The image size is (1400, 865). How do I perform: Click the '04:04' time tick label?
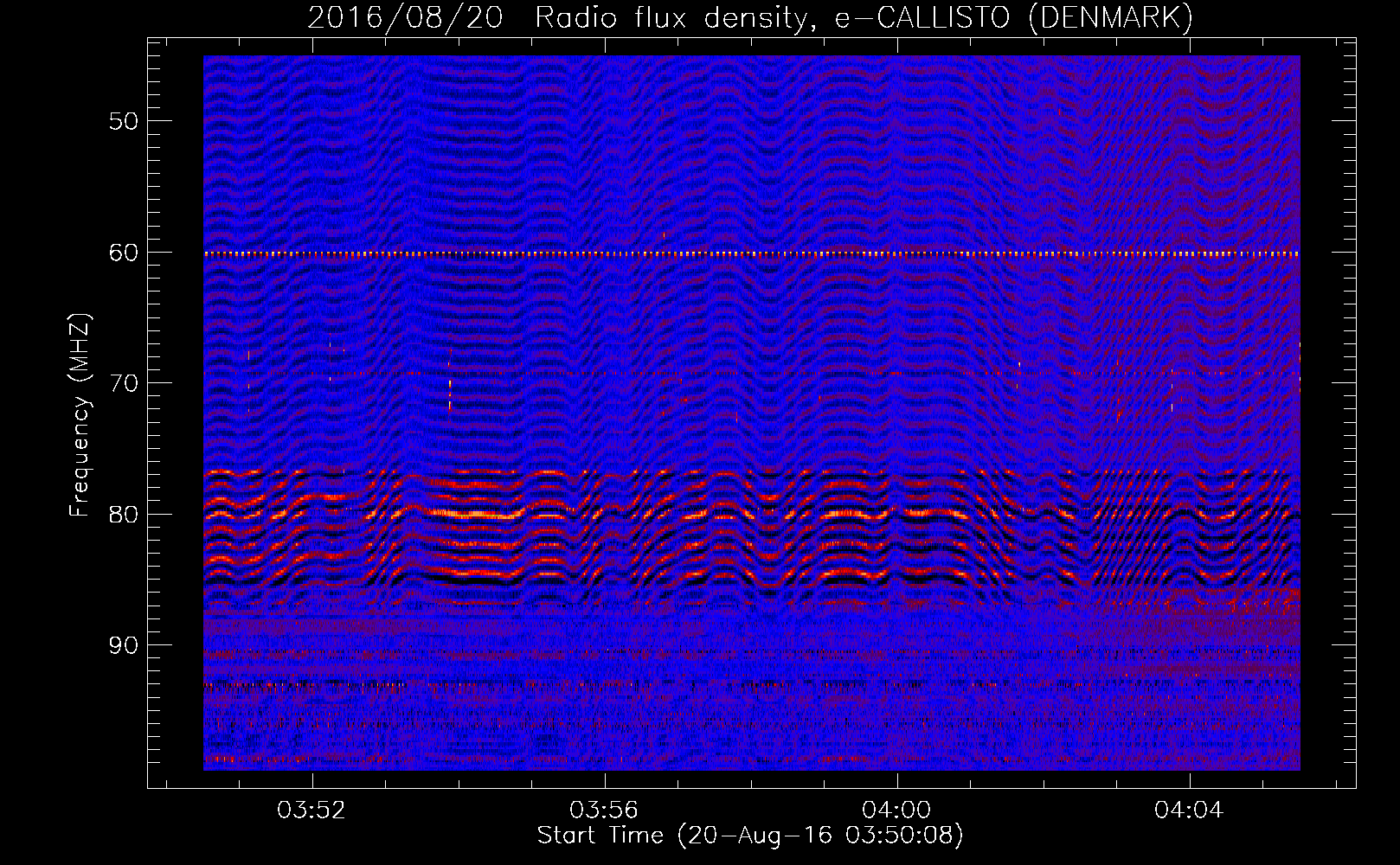pos(1189,811)
